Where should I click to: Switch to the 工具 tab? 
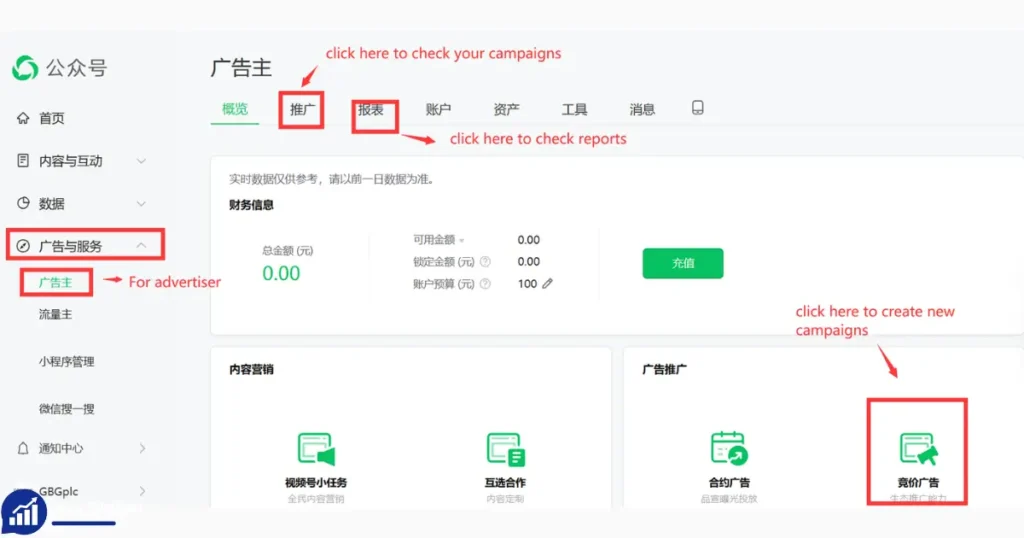pos(574,110)
